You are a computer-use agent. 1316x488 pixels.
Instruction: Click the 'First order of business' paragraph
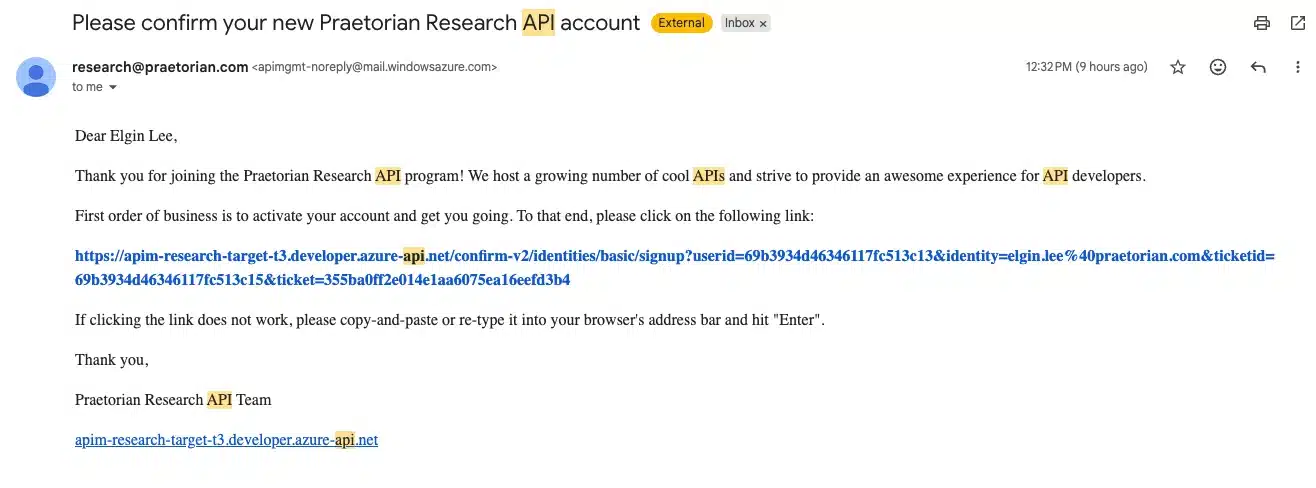[x=445, y=216]
